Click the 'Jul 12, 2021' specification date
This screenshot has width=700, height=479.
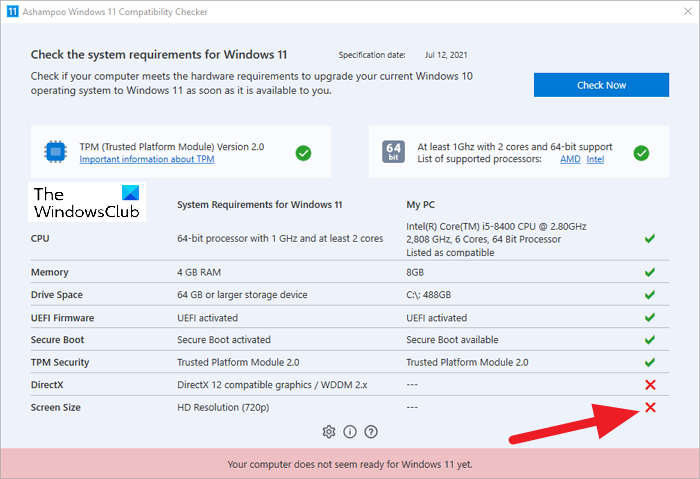(x=446, y=55)
